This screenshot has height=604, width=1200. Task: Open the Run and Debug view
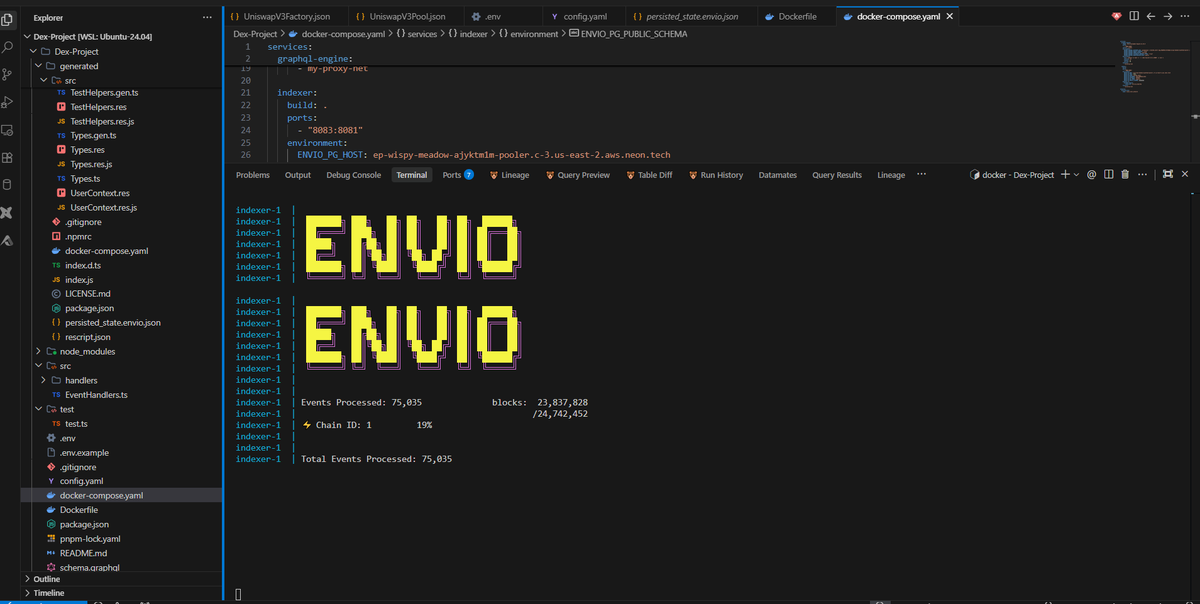click(8, 102)
